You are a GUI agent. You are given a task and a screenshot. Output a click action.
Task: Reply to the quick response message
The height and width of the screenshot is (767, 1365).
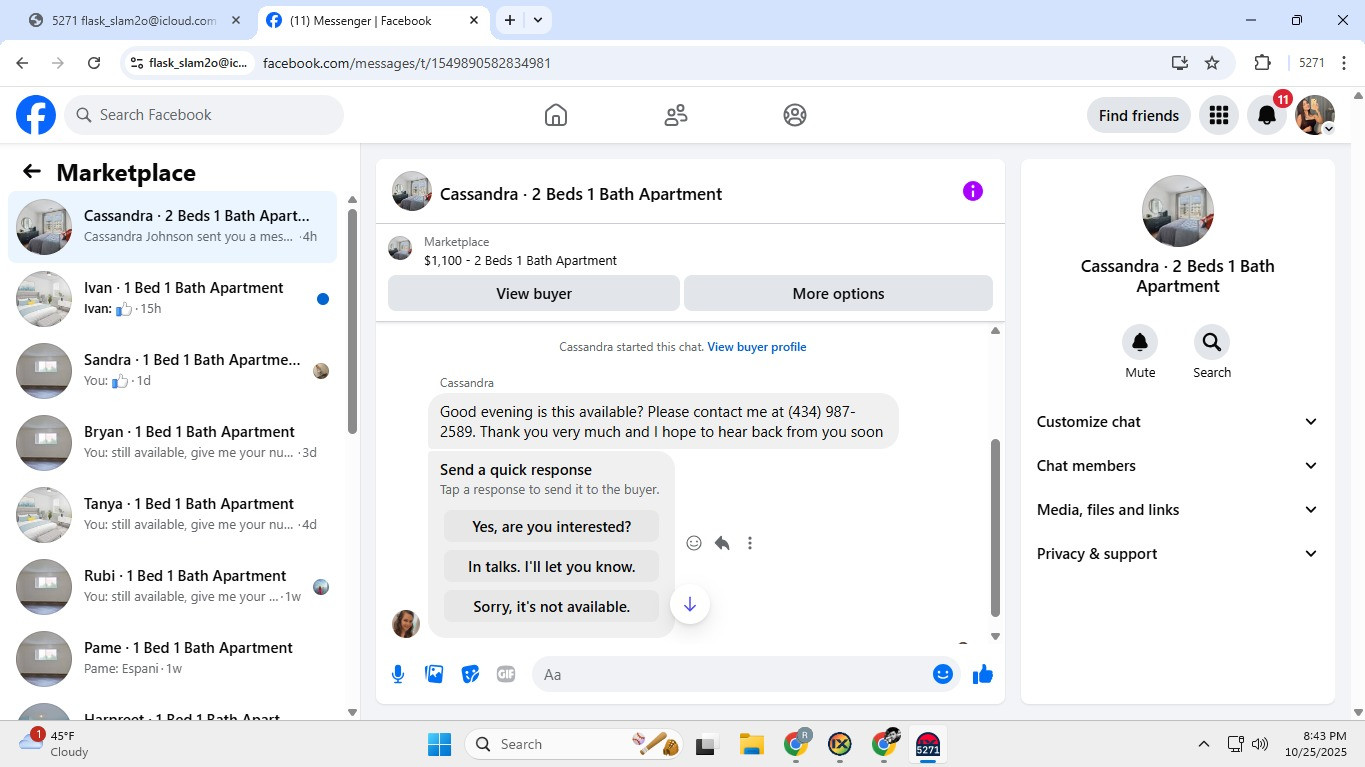(722, 543)
